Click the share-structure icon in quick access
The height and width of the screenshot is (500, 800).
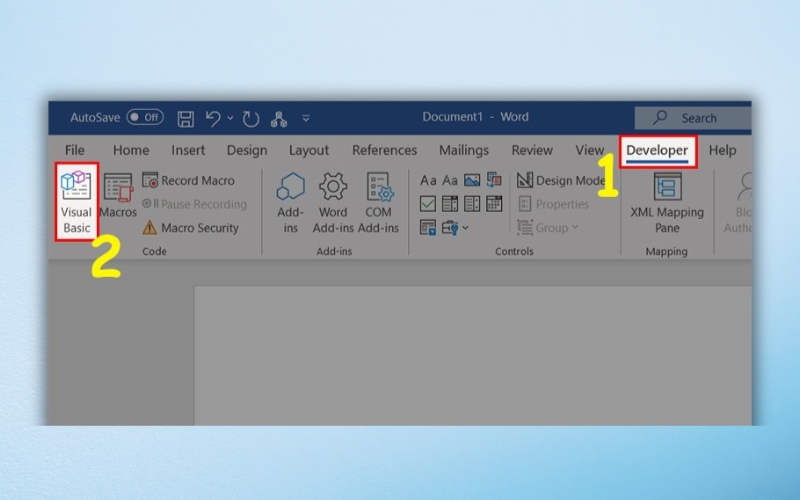point(279,118)
